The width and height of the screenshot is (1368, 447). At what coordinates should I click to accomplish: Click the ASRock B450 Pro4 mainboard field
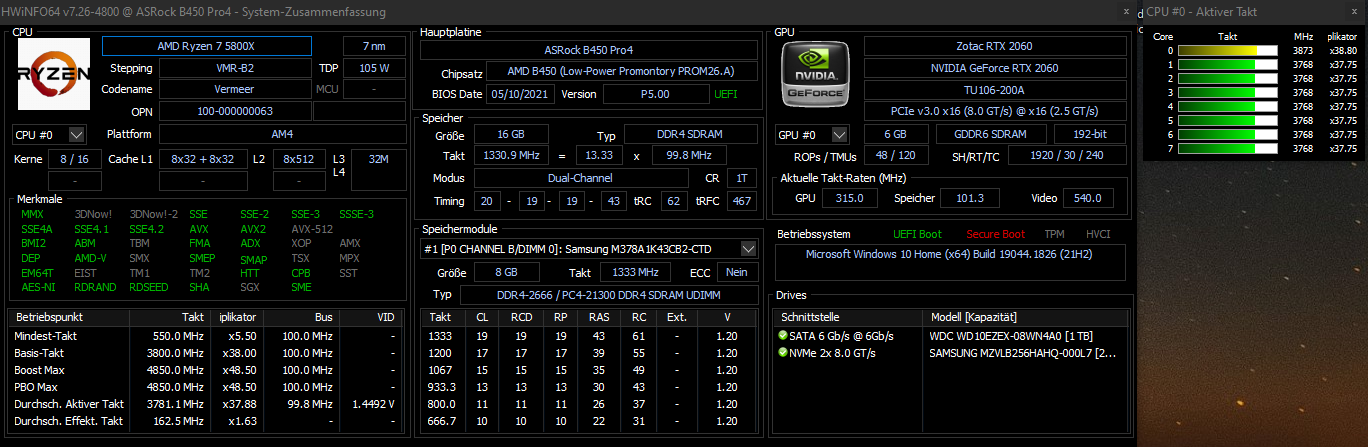pos(588,50)
